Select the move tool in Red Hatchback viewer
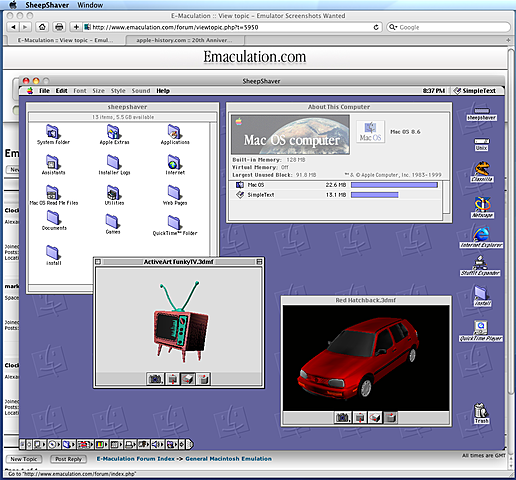516x480 pixels. [391, 417]
